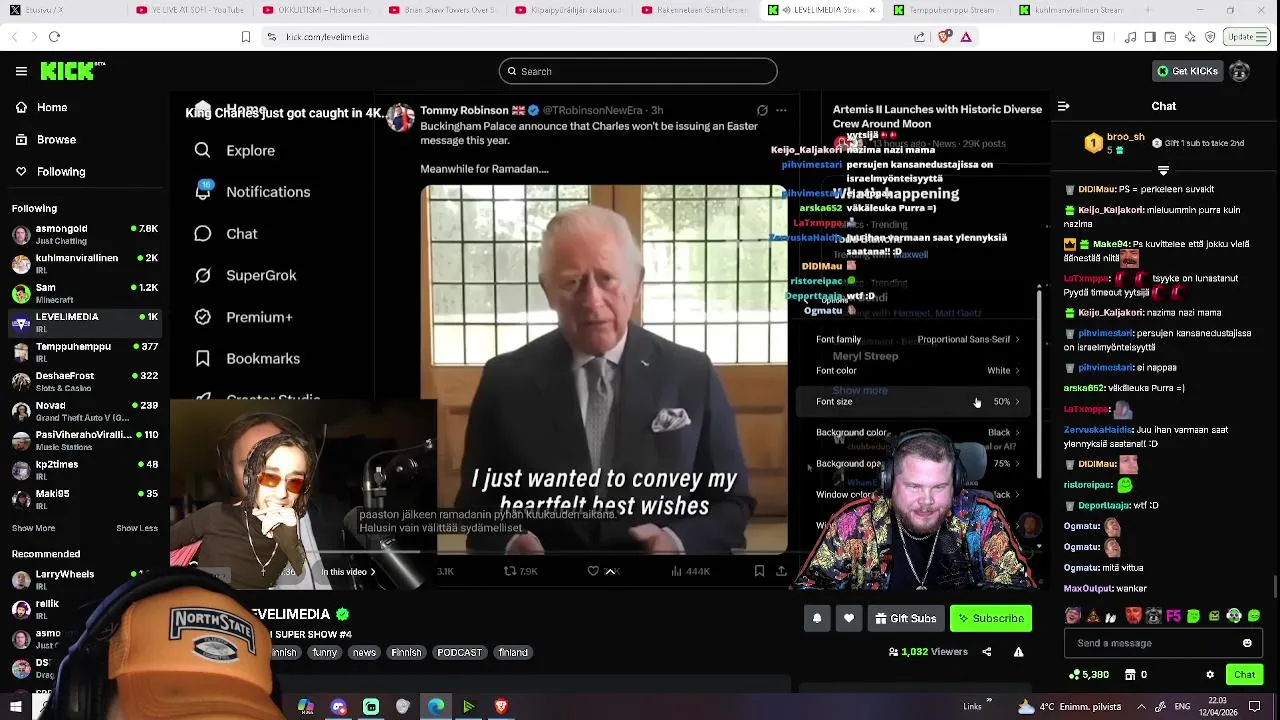The image size is (1280, 720).
Task: Click the green Subscribe button
Action: (x=991, y=619)
